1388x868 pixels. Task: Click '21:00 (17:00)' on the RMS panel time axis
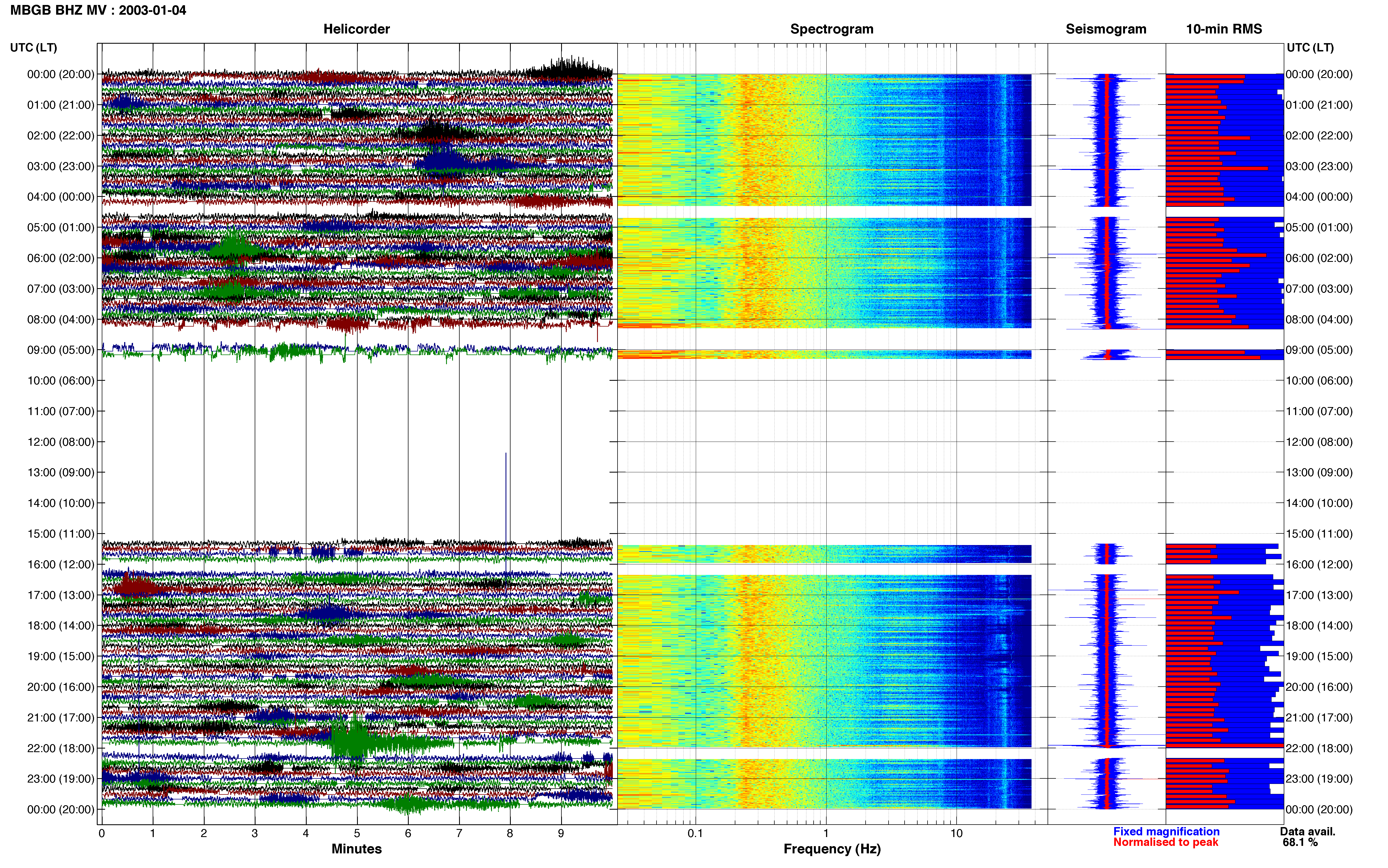click(1319, 718)
